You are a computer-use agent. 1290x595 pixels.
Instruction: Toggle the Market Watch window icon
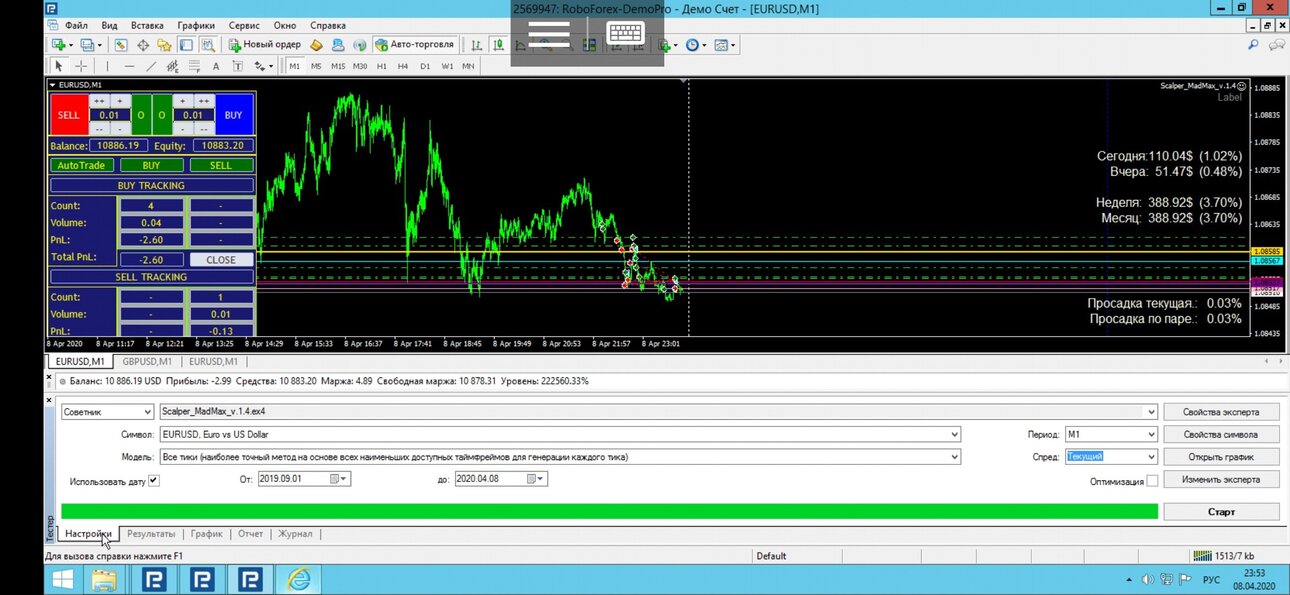pyautogui.click(x=121, y=45)
